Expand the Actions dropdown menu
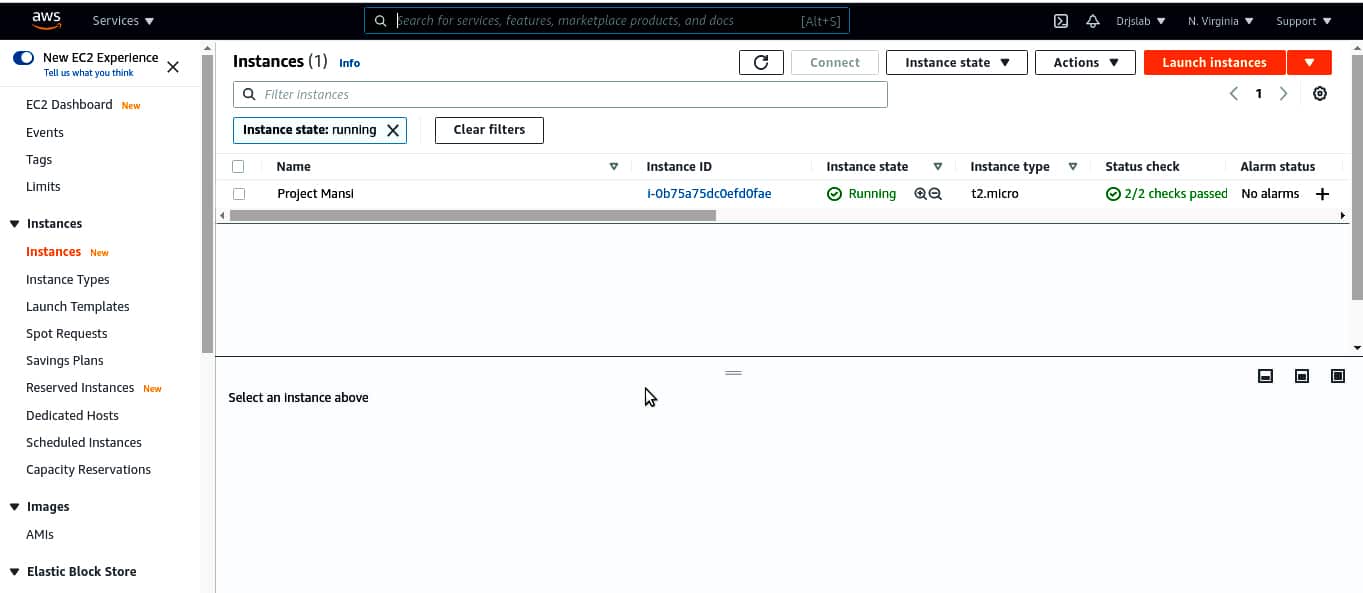This screenshot has width=1363, height=593. (x=1085, y=62)
